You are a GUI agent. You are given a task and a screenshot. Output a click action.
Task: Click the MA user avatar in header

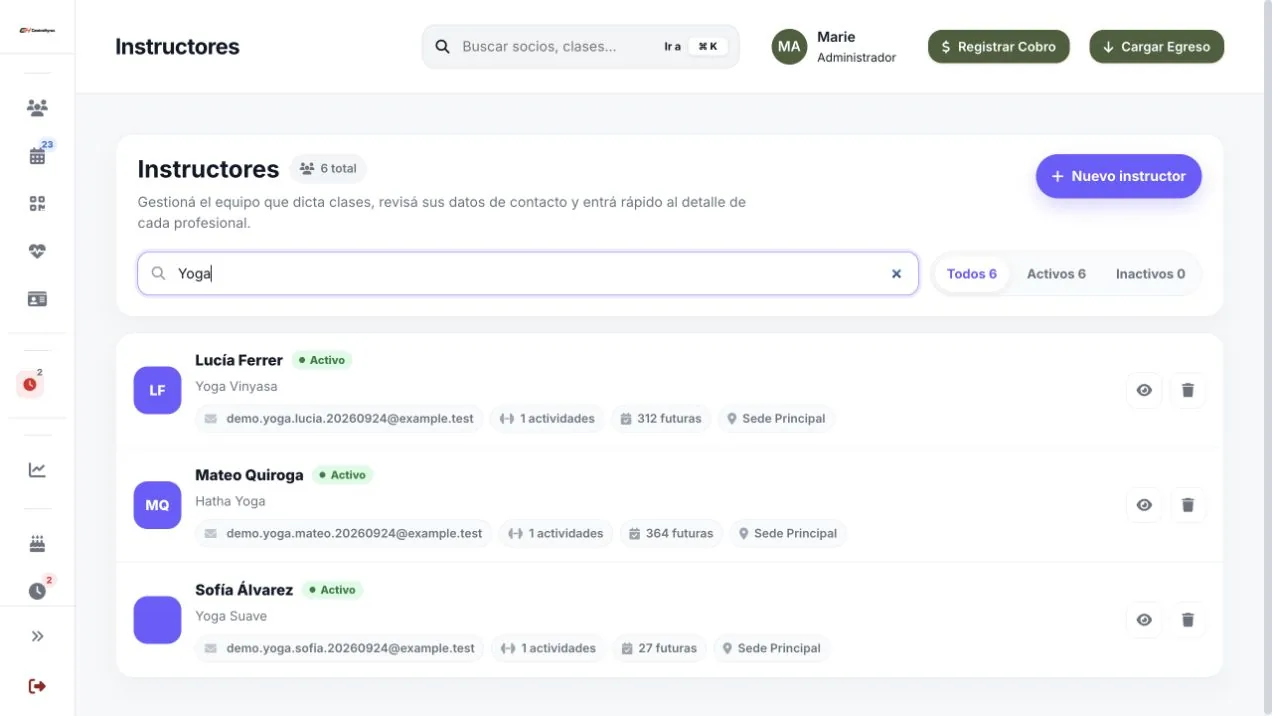click(789, 47)
